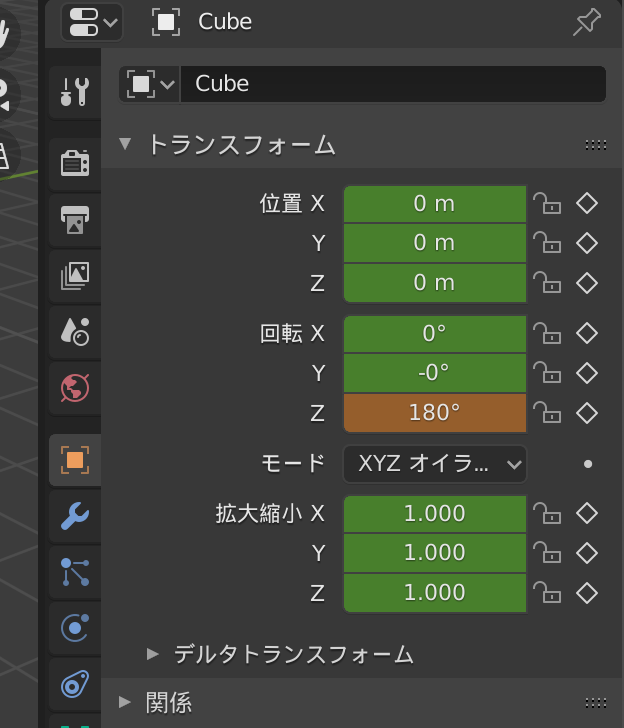Open the Scene properties tab
Viewport: 624px width, 728px height.
pyautogui.click(x=75, y=332)
